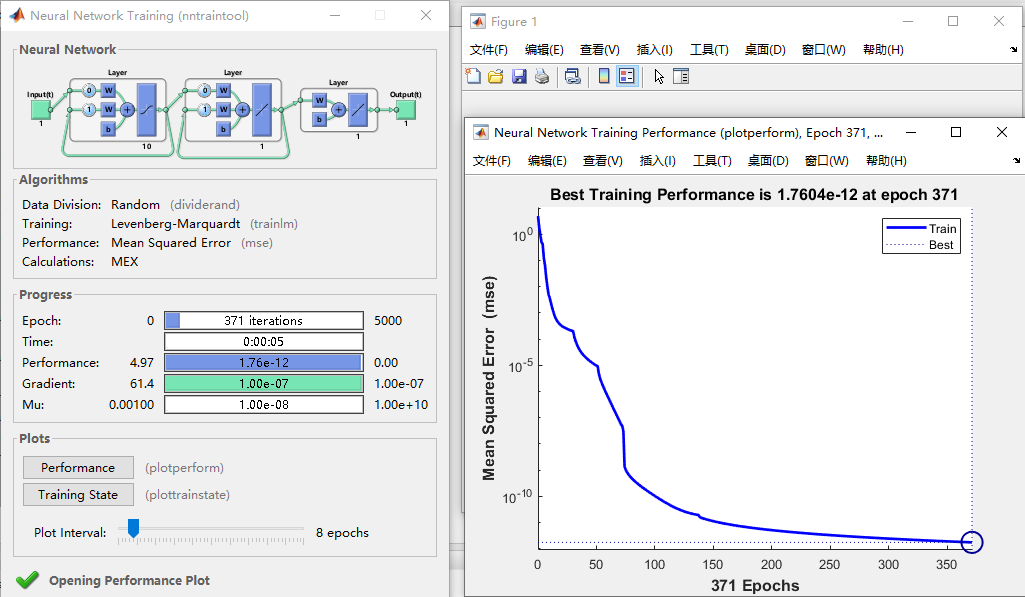
Task: Open 查看(V) menu in Figure 1 window
Action: click(x=599, y=50)
